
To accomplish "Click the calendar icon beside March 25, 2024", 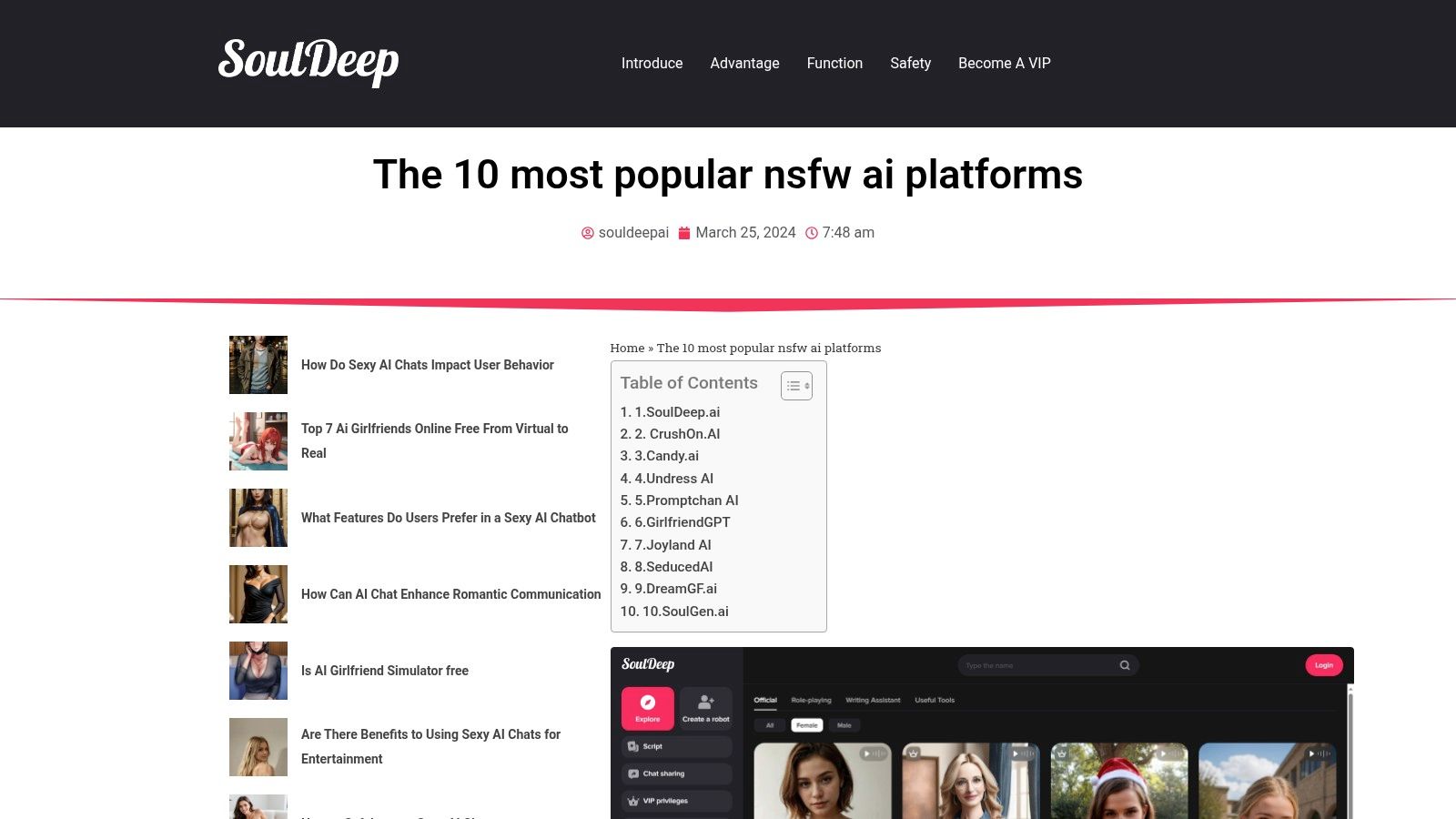I will point(684,233).
